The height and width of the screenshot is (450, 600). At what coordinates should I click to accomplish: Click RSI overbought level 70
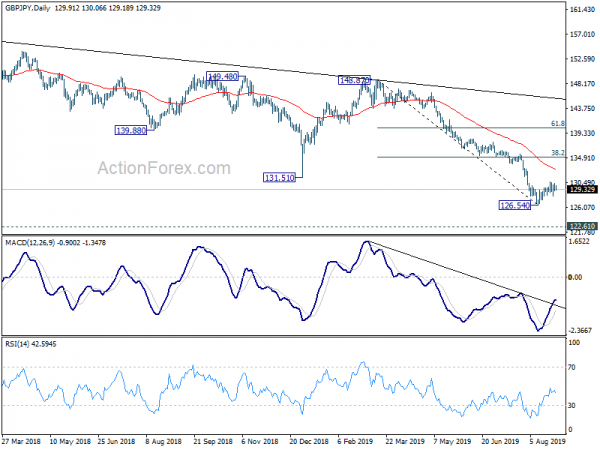tap(572, 367)
